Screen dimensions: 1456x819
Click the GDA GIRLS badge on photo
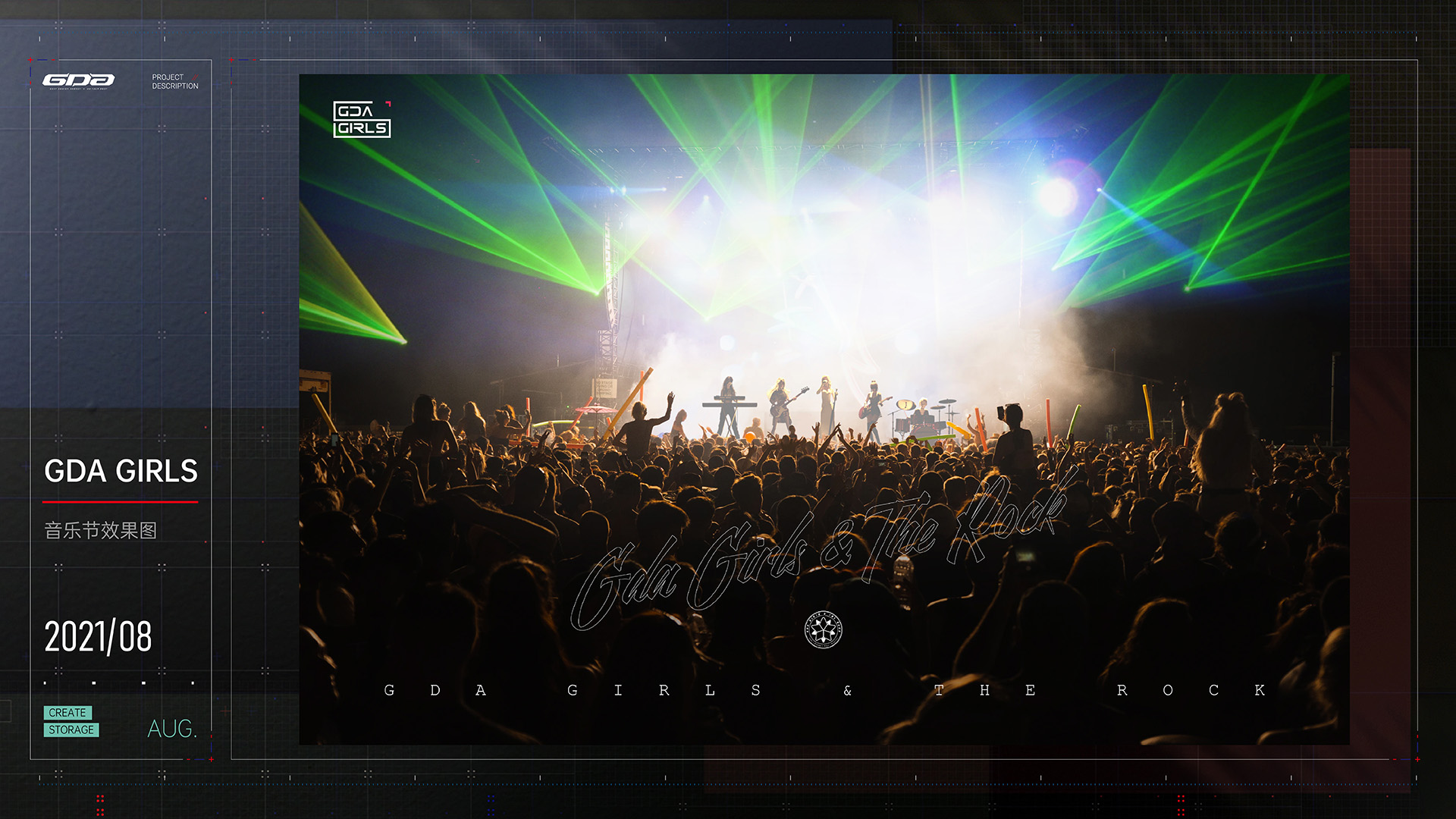pos(362,120)
